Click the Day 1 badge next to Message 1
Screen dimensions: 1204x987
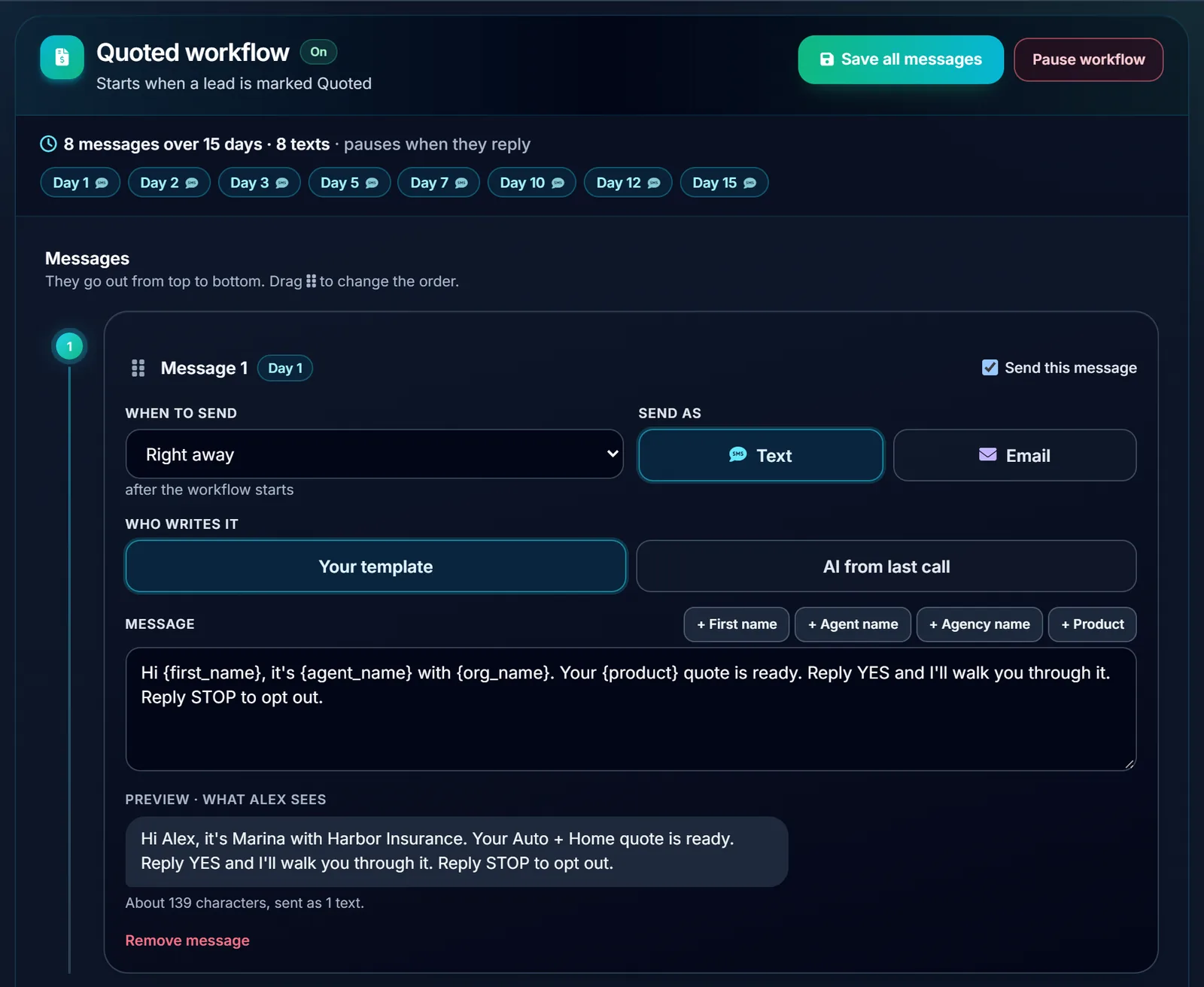pos(285,368)
